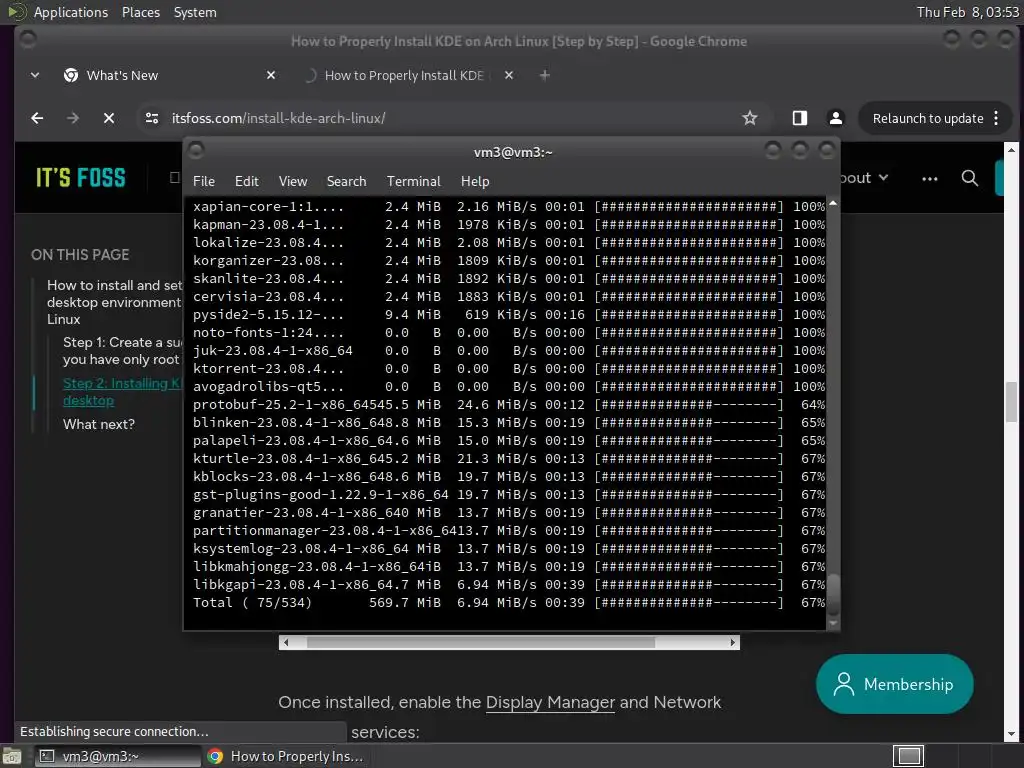The height and width of the screenshot is (768, 1024).
Task: Expand the About dropdown in site navigation
Action: pyautogui.click(x=865, y=178)
